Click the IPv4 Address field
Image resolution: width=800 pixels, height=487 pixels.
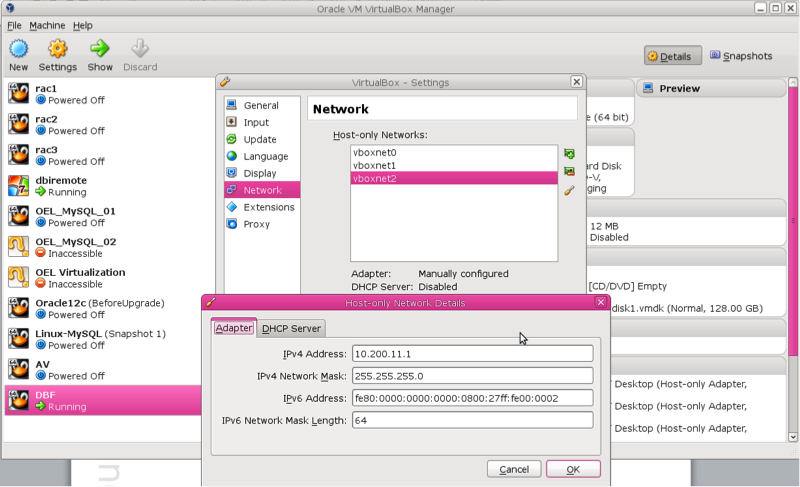(471, 353)
